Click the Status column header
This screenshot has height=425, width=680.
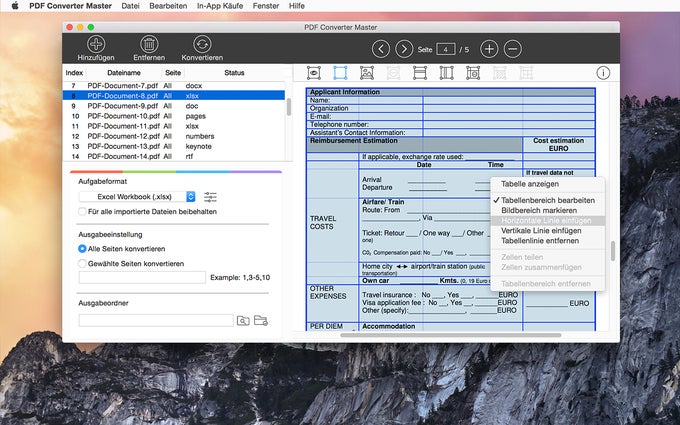click(234, 73)
